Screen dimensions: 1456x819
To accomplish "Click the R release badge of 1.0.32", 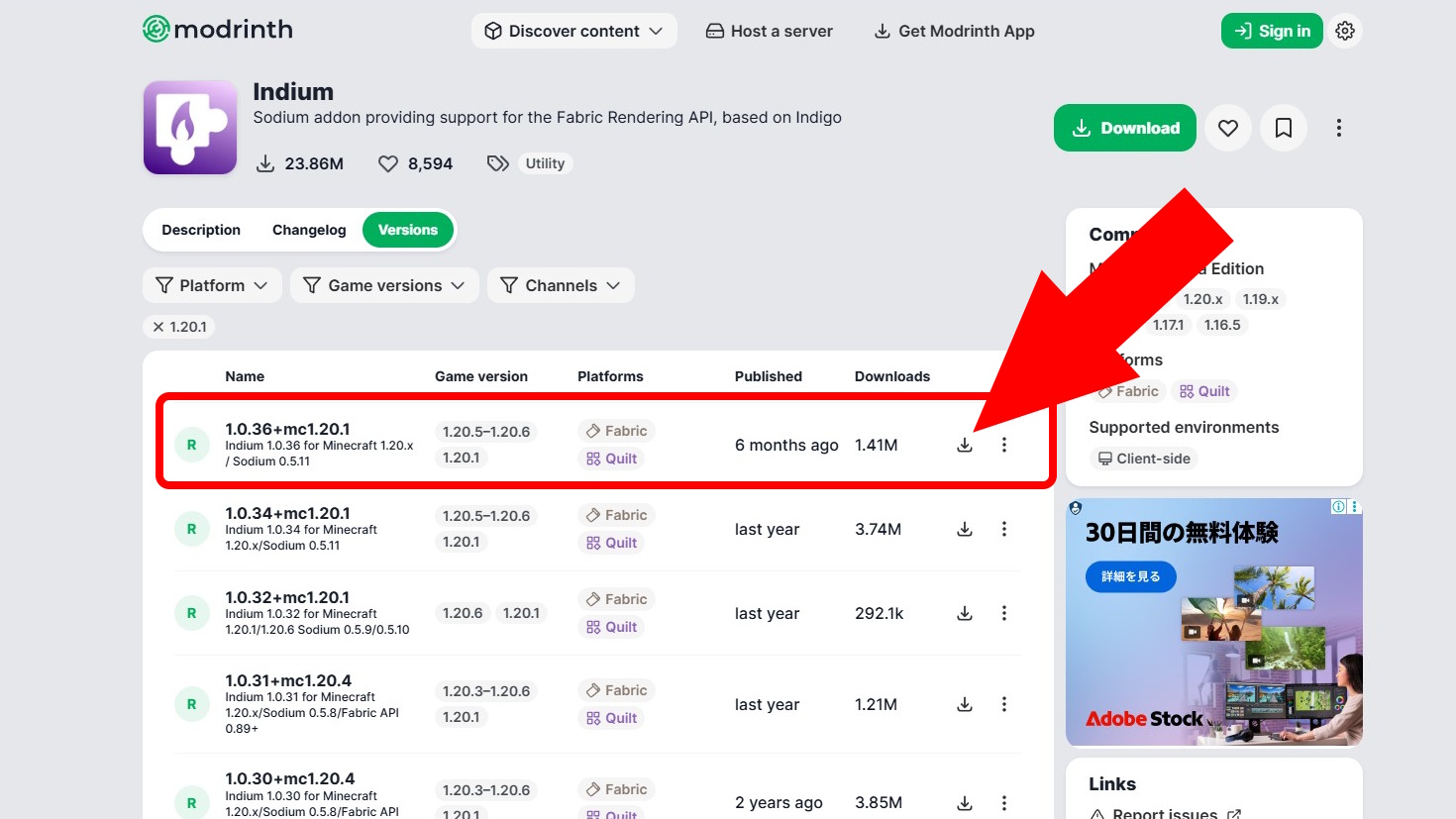I will click(192, 613).
